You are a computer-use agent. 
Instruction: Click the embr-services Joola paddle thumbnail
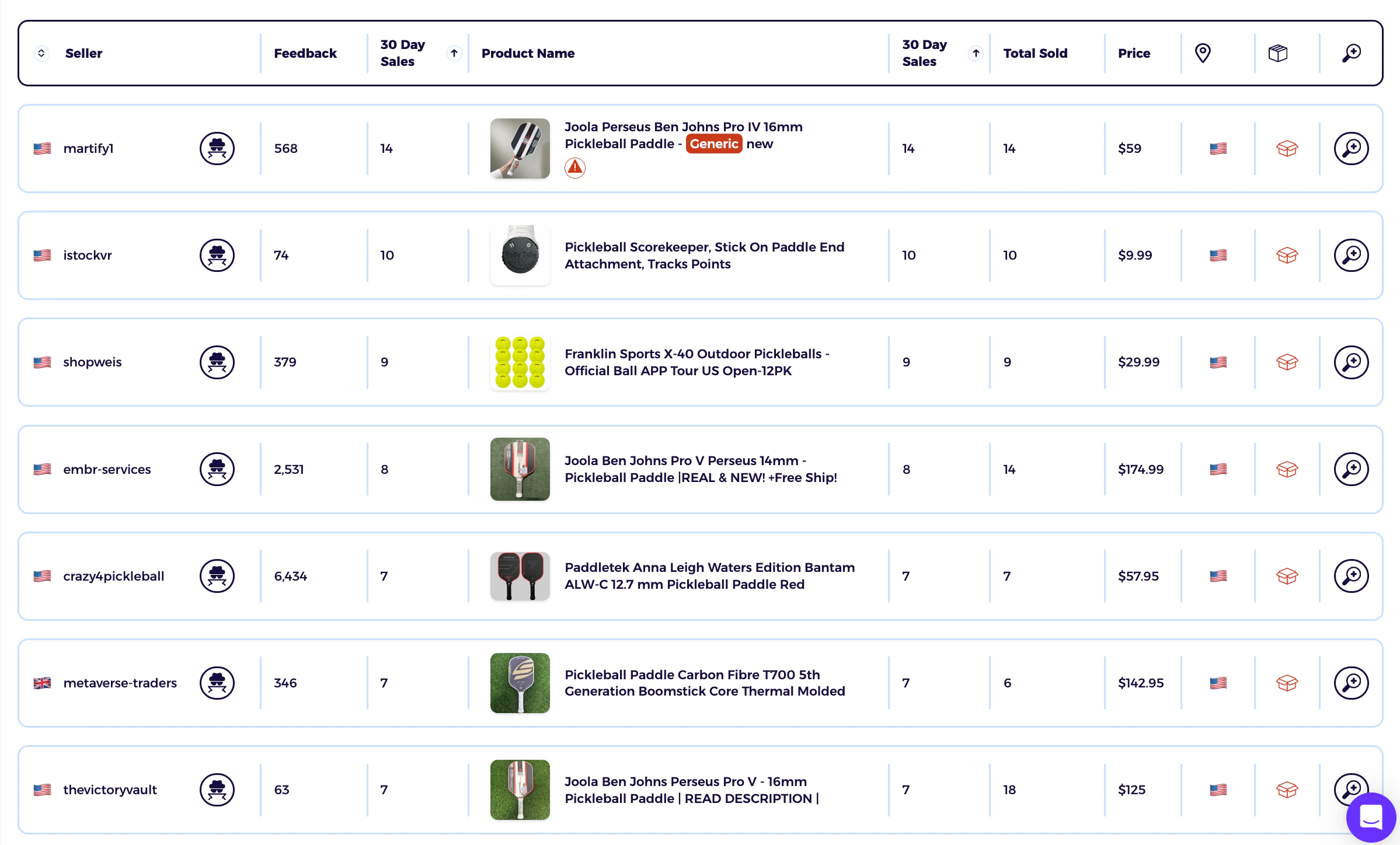coord(520,469)
